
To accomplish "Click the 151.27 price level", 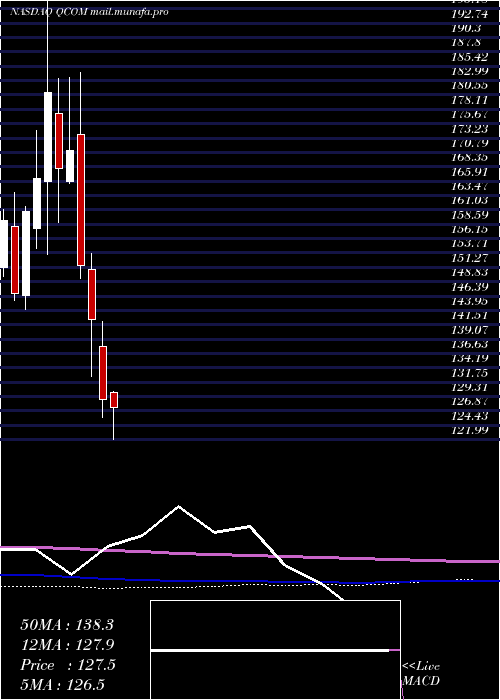I will pos(470,258).
